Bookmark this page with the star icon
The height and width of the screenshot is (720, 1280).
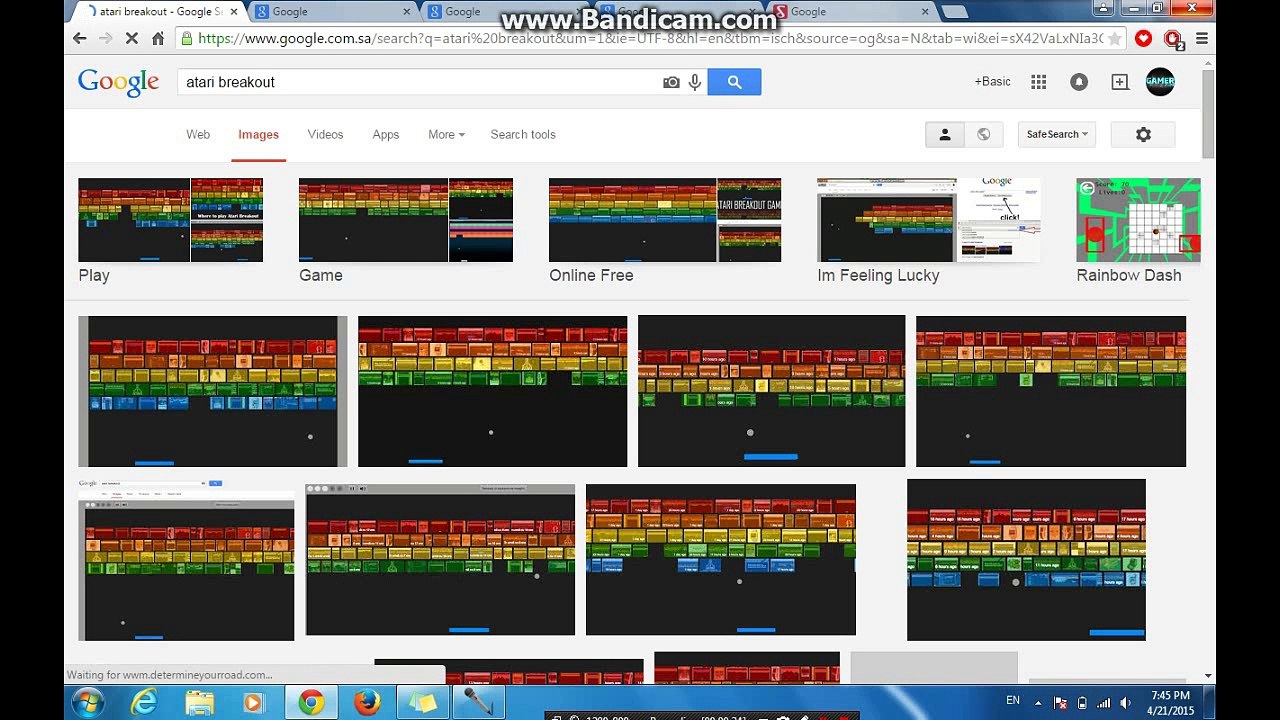pos(1114,39)
